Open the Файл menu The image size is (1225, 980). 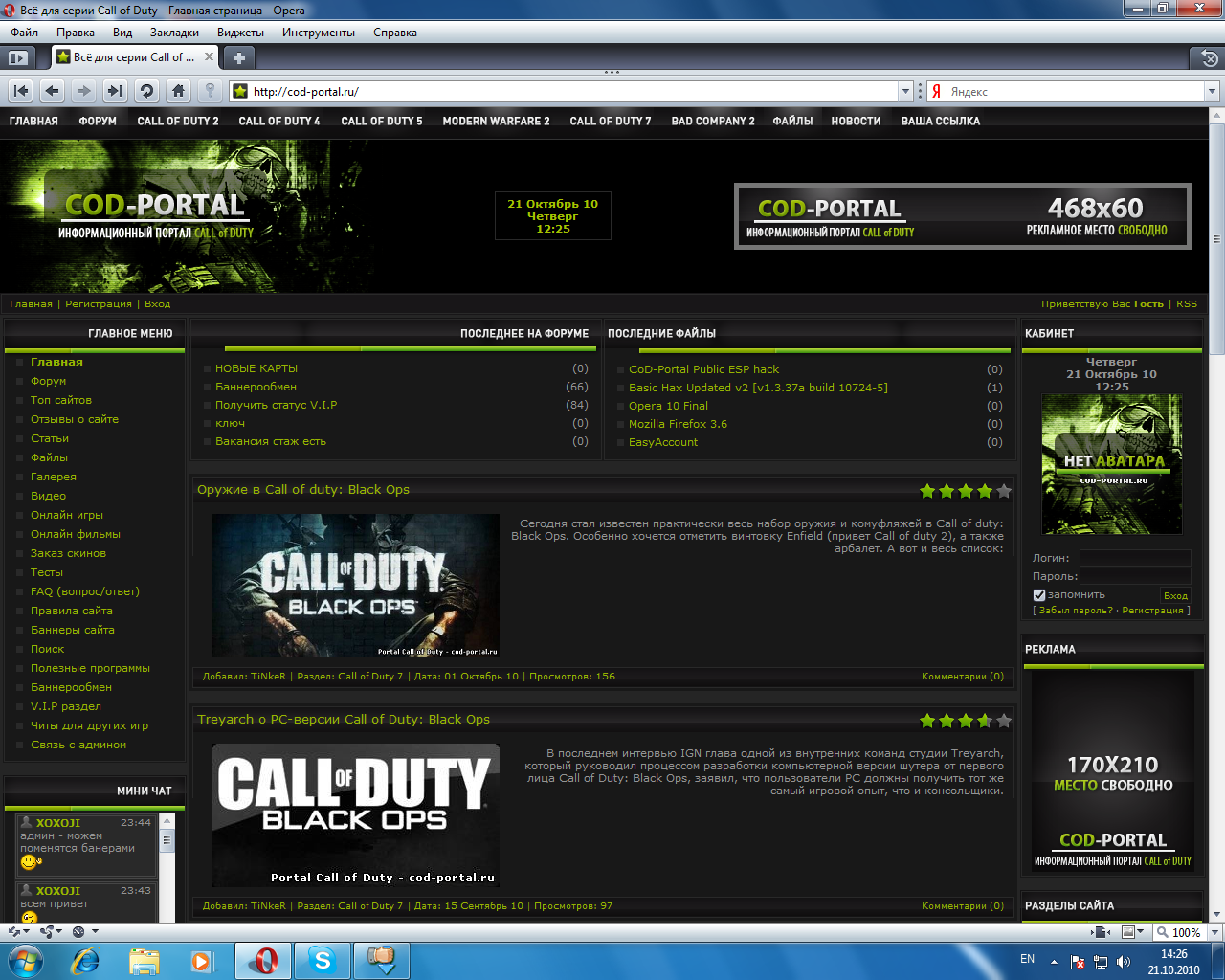coord(25,32)
